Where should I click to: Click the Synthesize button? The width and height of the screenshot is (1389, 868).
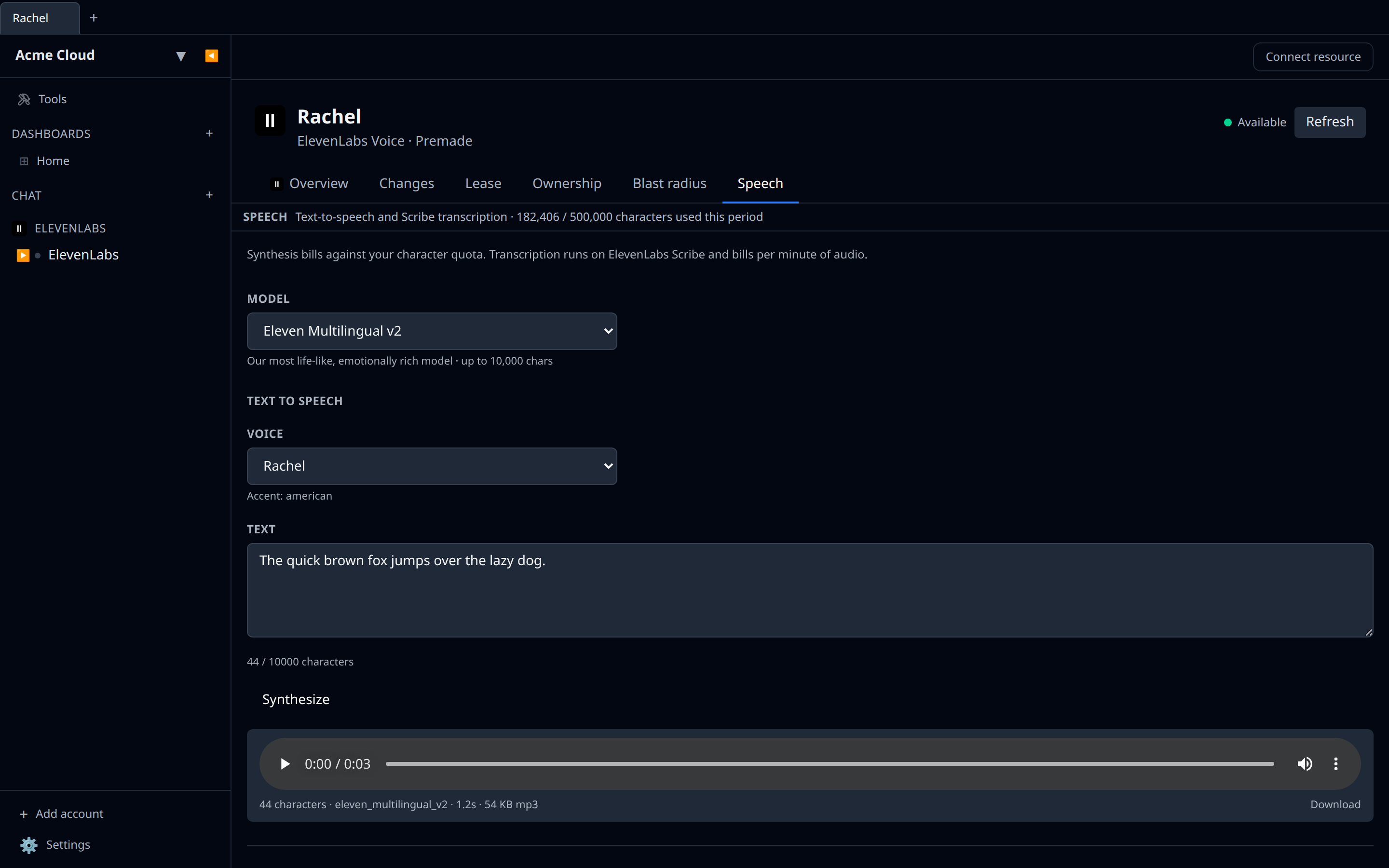click(x=296, y=699)
